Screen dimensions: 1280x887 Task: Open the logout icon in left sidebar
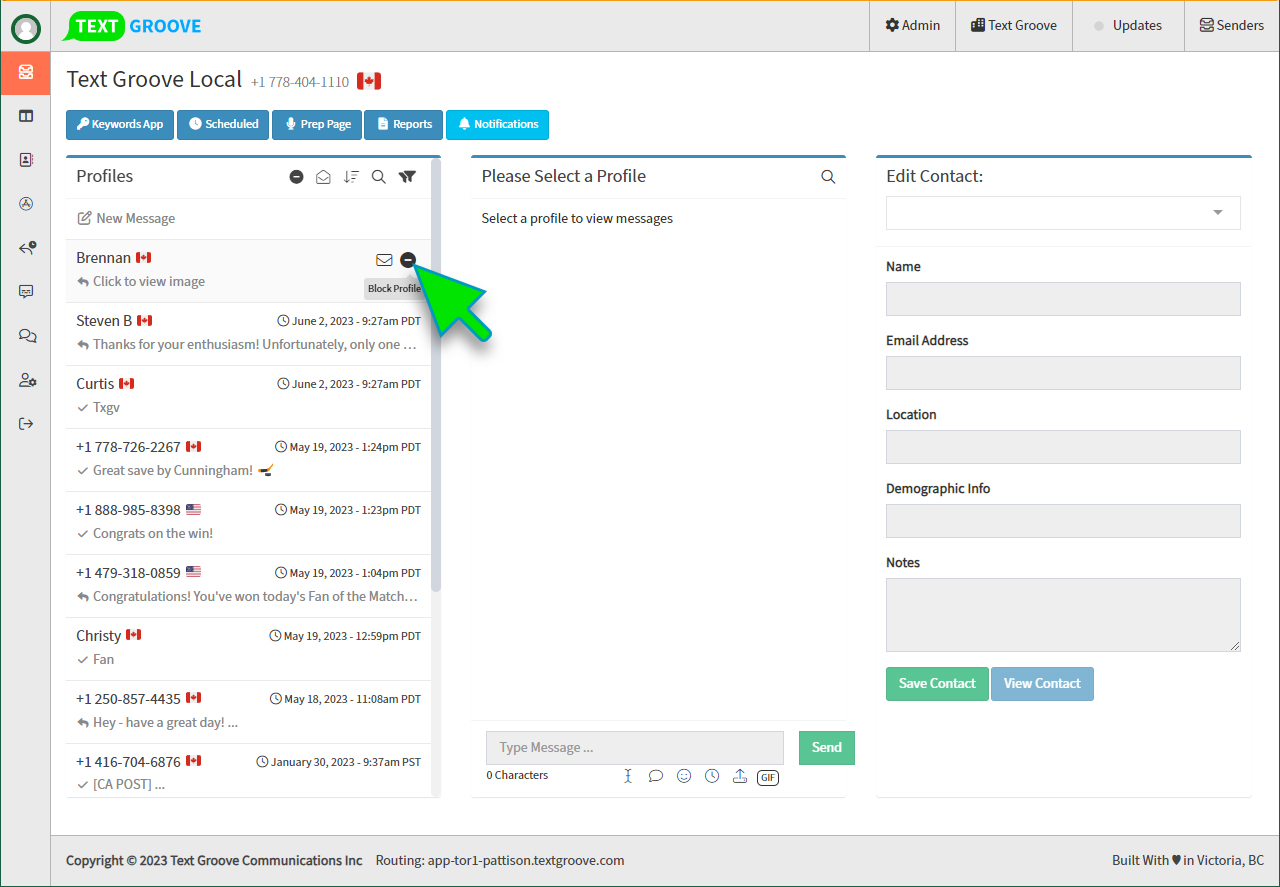pyautogui.click(x=27, y=424)
